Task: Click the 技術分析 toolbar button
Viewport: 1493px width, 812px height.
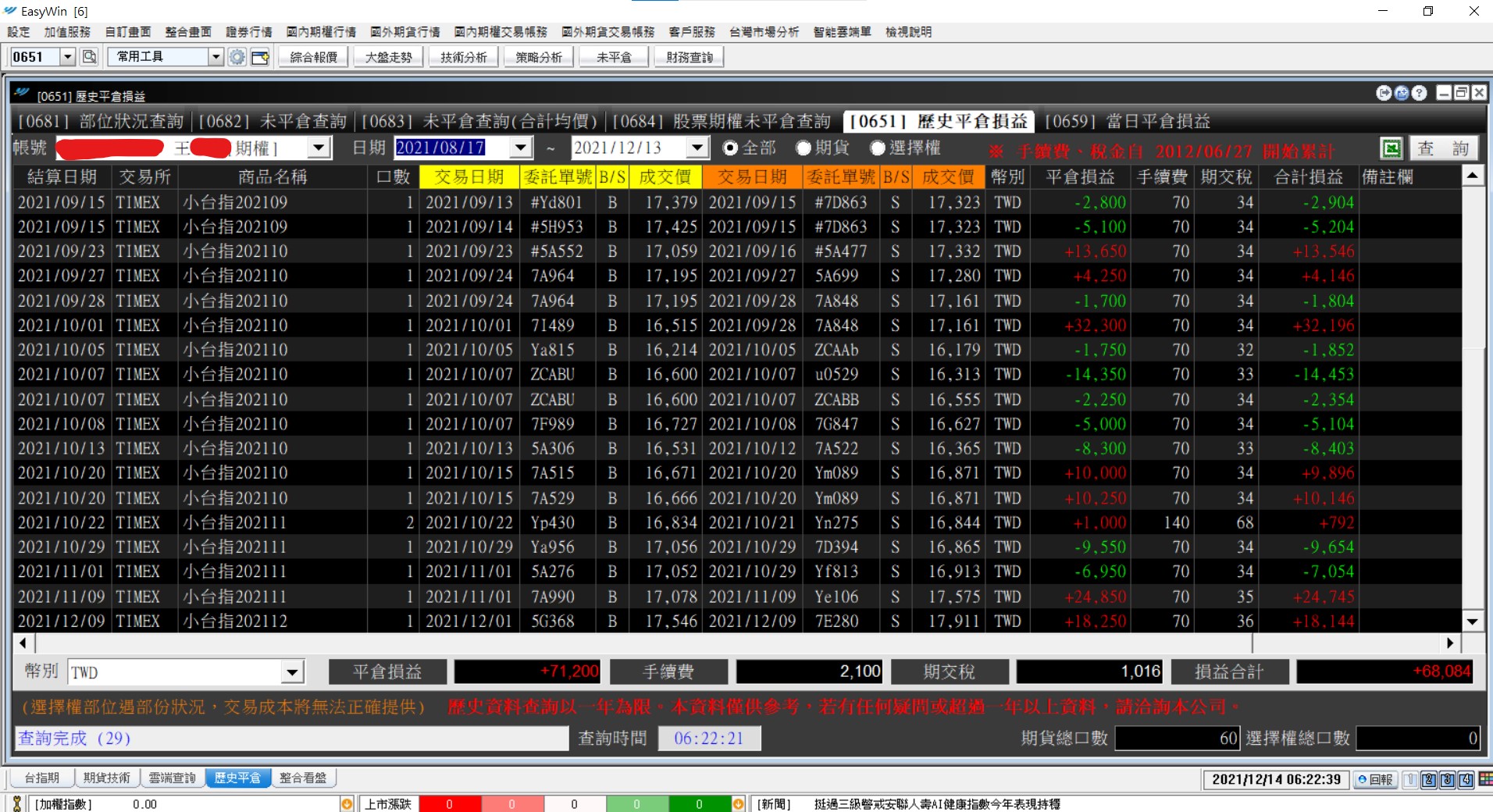Action: (464, 57)
